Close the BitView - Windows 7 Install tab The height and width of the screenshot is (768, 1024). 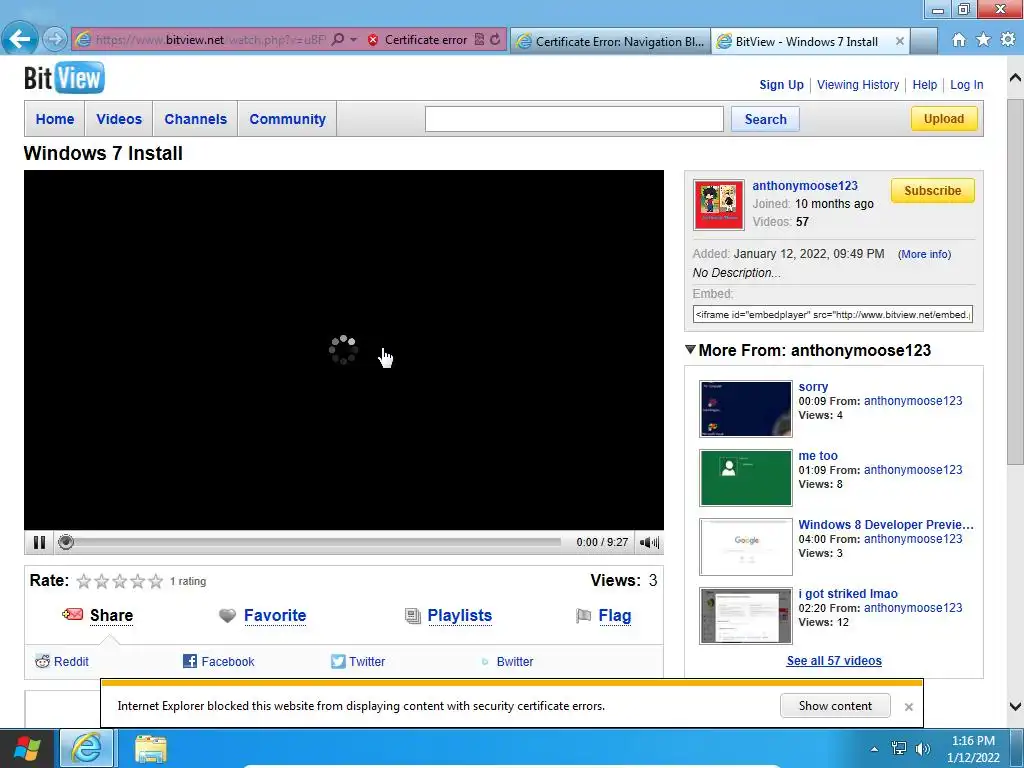tap(899, 41)
